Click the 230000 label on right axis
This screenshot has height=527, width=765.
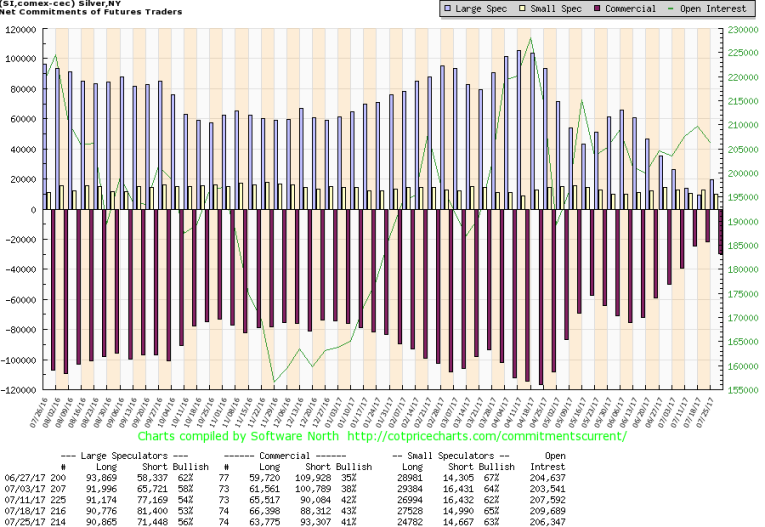click(741, 30)
